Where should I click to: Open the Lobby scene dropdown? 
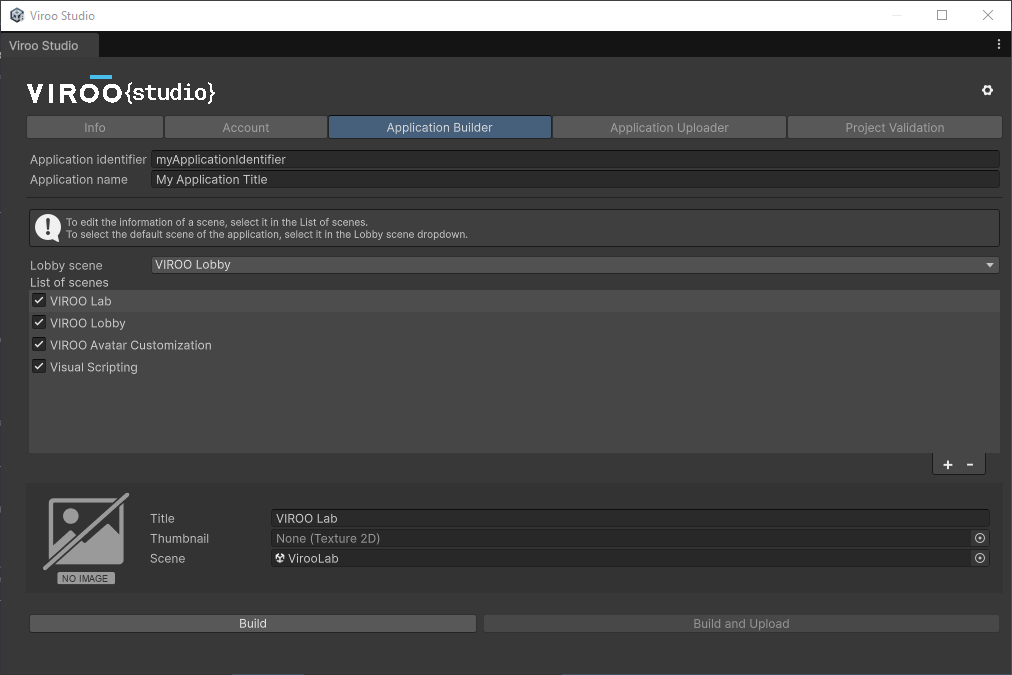coord(575,265)
